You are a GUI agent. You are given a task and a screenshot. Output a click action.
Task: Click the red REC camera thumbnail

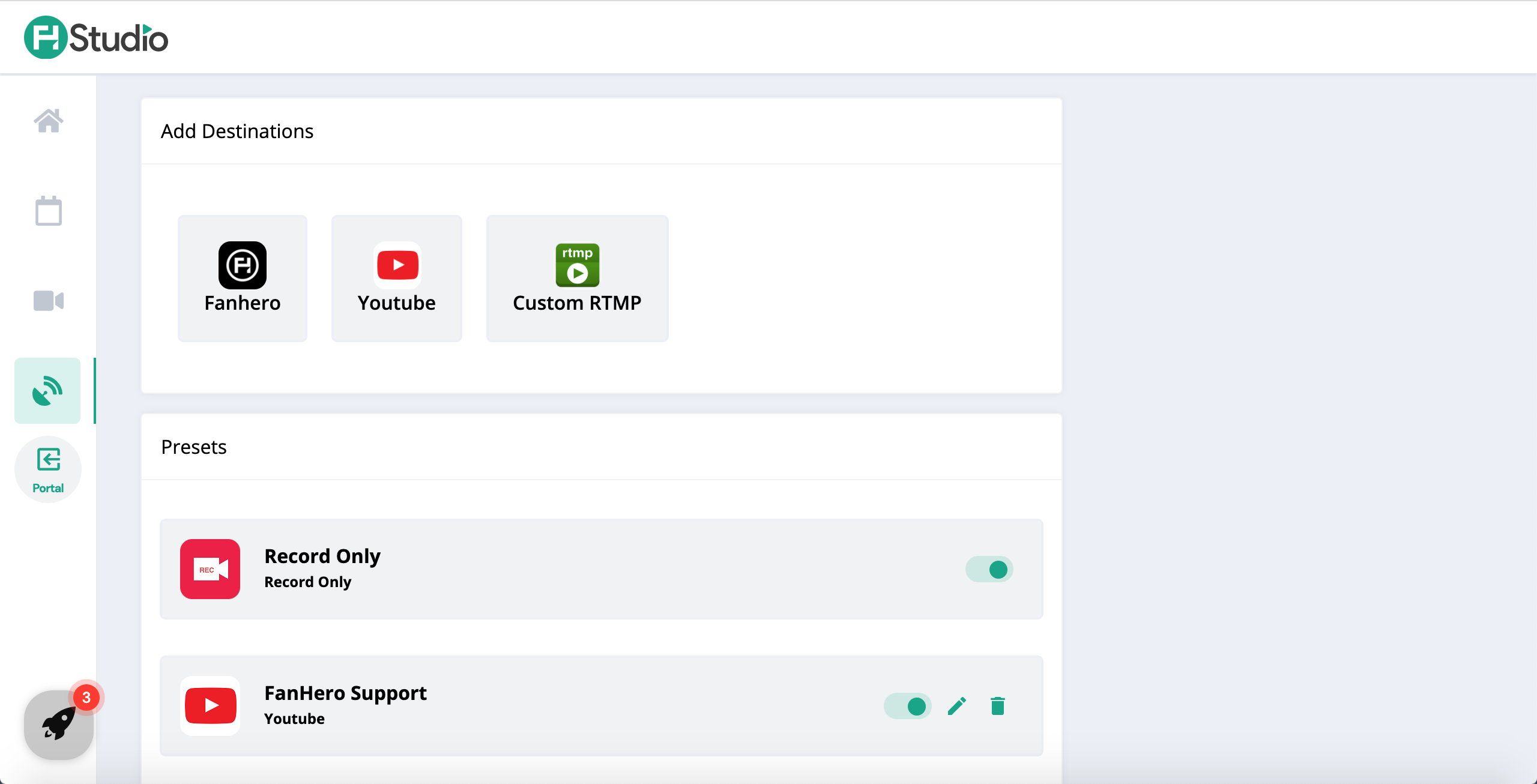210,569
